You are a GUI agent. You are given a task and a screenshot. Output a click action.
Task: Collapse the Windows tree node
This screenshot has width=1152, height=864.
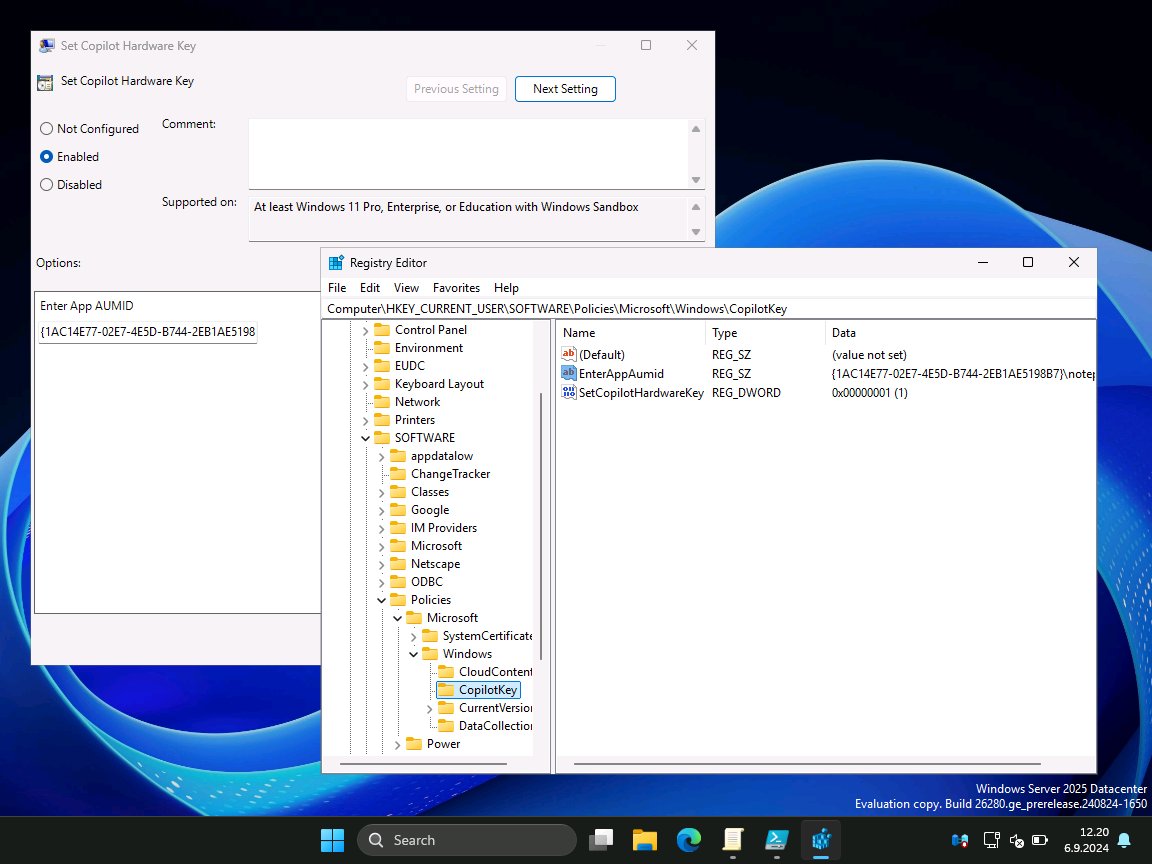click(413, 653)
